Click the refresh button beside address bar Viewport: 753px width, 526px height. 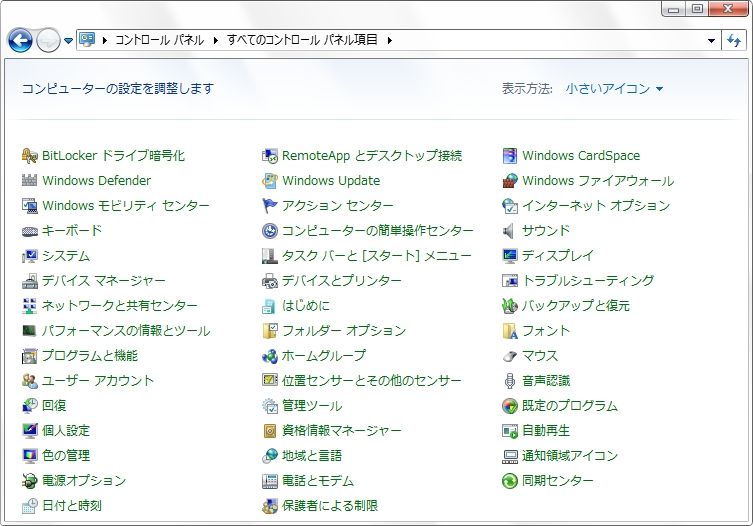(x=734, y=40)
